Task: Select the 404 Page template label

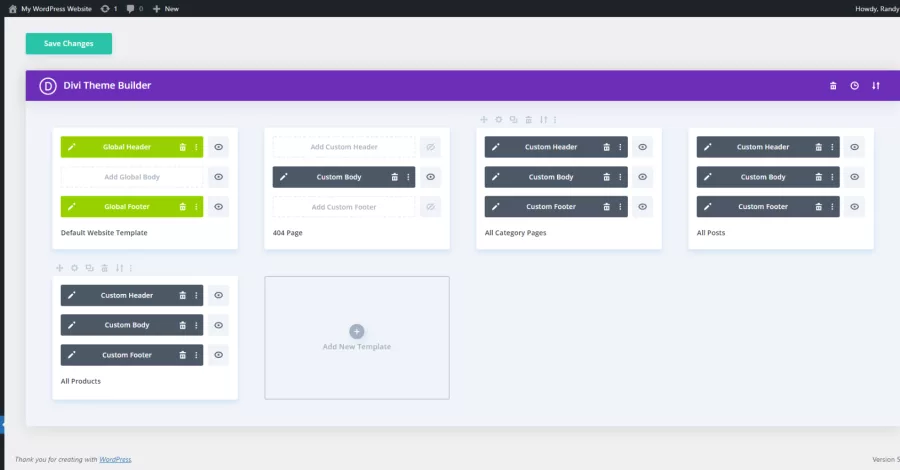Action: (x=288, y=232)
